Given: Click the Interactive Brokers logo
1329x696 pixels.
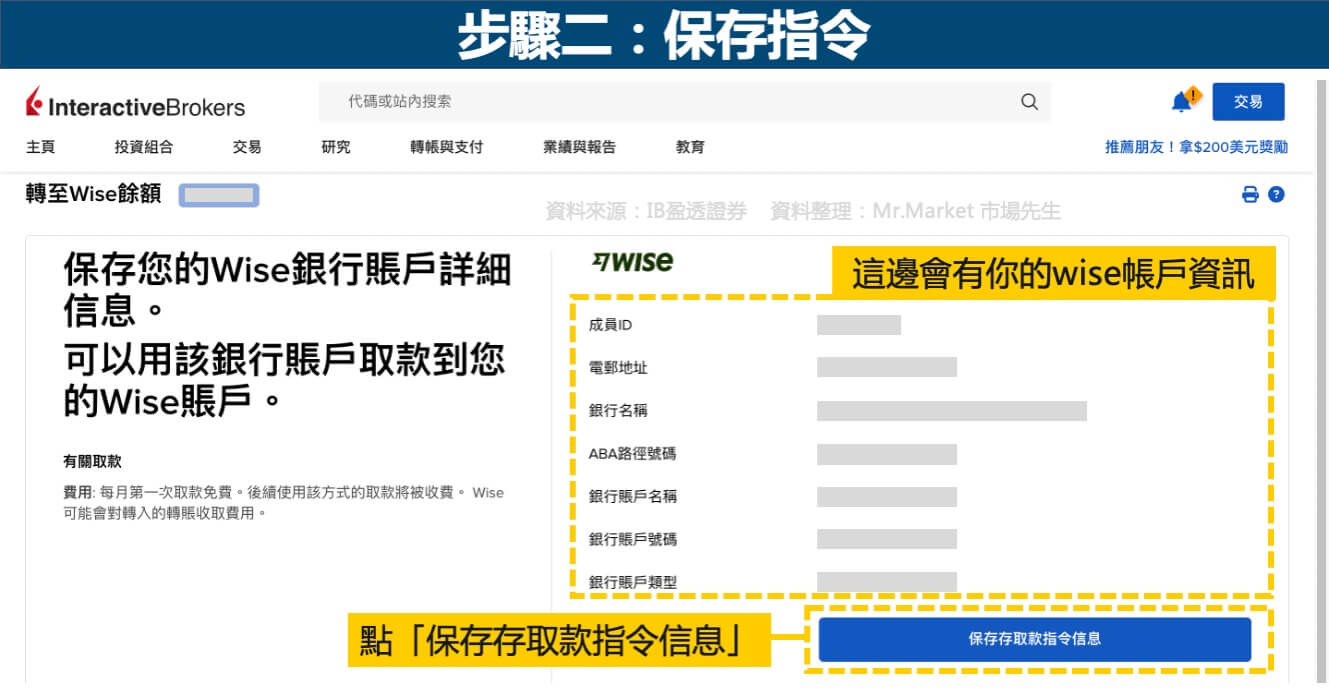Looking at the screenshot, I should (x=135, y=103).
